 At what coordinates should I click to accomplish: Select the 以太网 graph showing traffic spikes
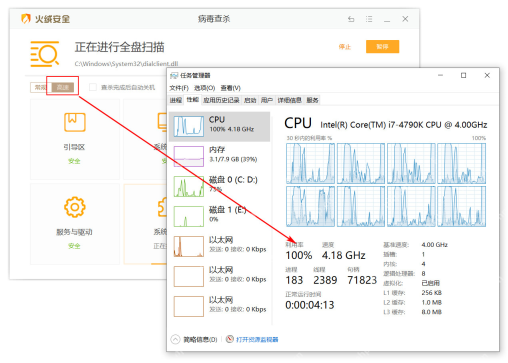[189, 246]
